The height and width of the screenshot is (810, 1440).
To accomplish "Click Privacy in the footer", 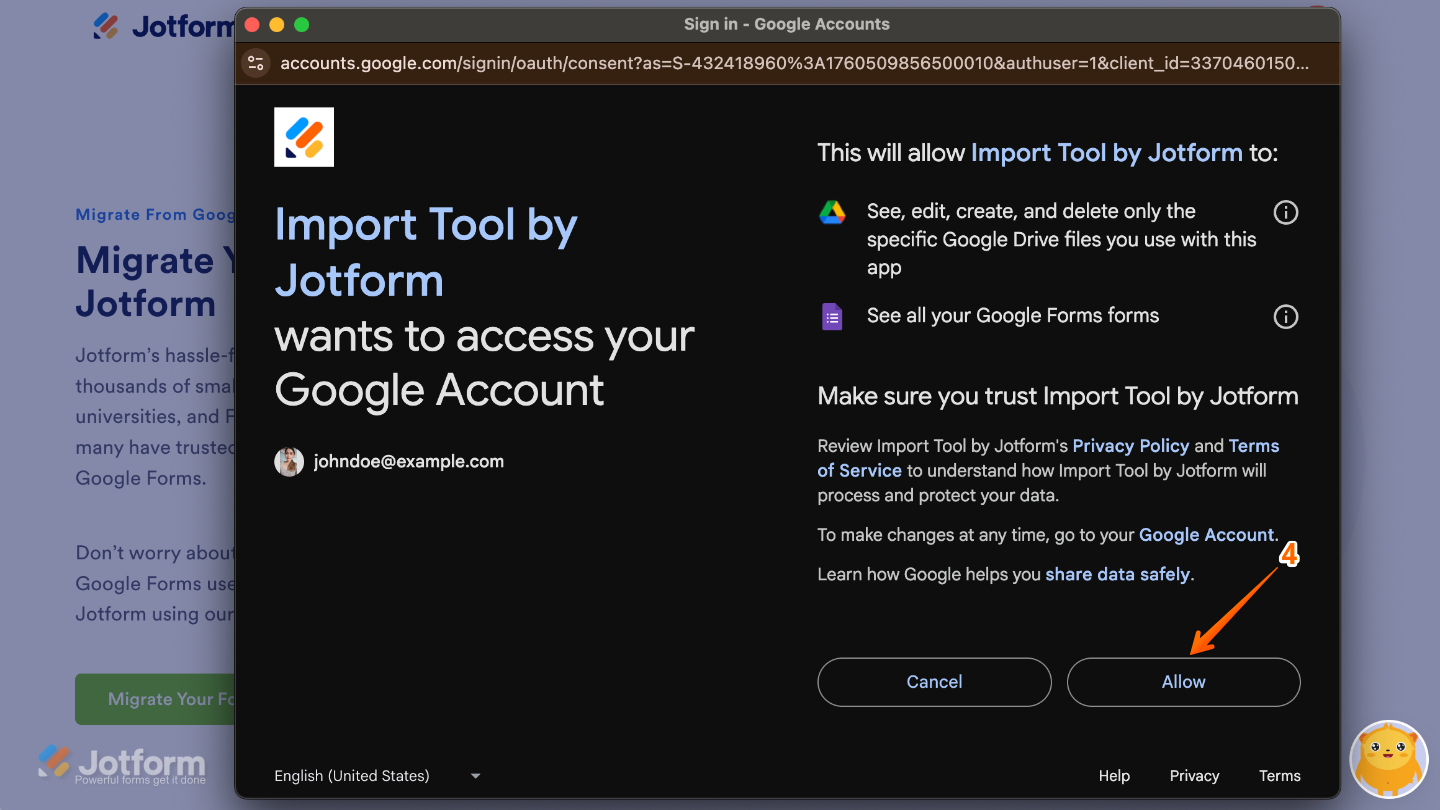I will click(x=1194, y=776).
